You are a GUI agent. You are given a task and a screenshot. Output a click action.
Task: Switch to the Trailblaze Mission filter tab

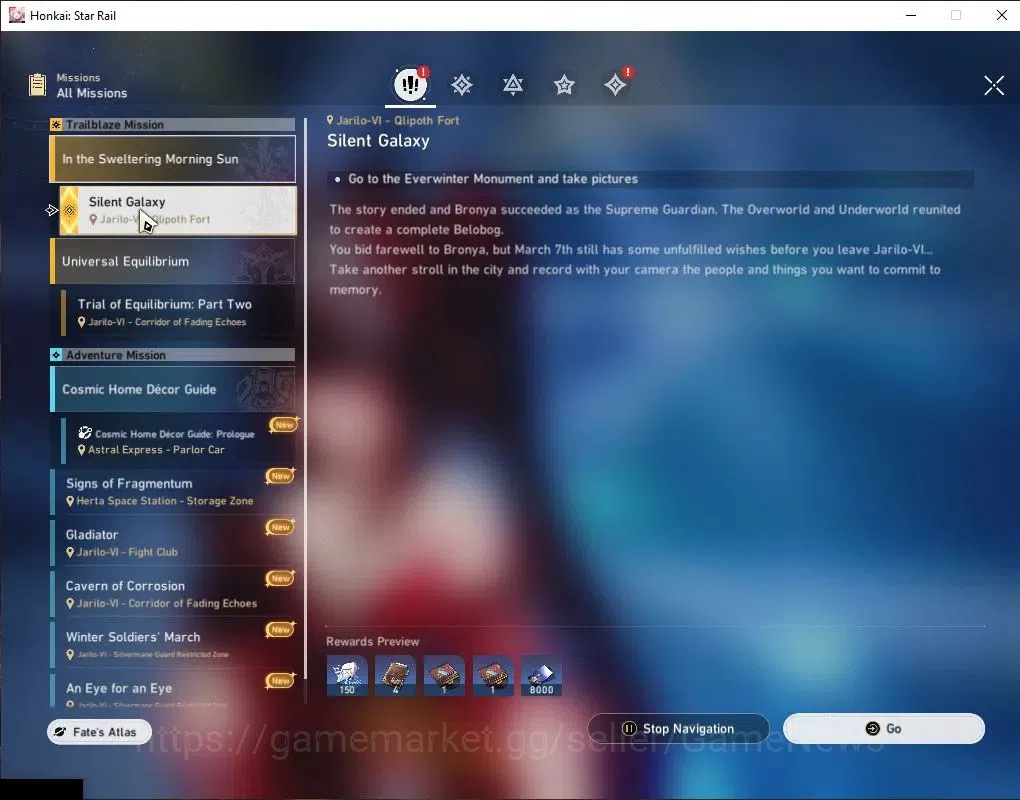point(462,85)
